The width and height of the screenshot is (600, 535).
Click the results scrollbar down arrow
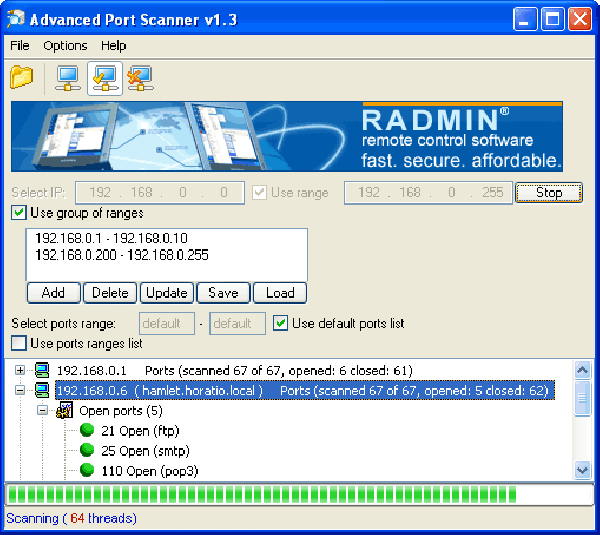point(582,470)
